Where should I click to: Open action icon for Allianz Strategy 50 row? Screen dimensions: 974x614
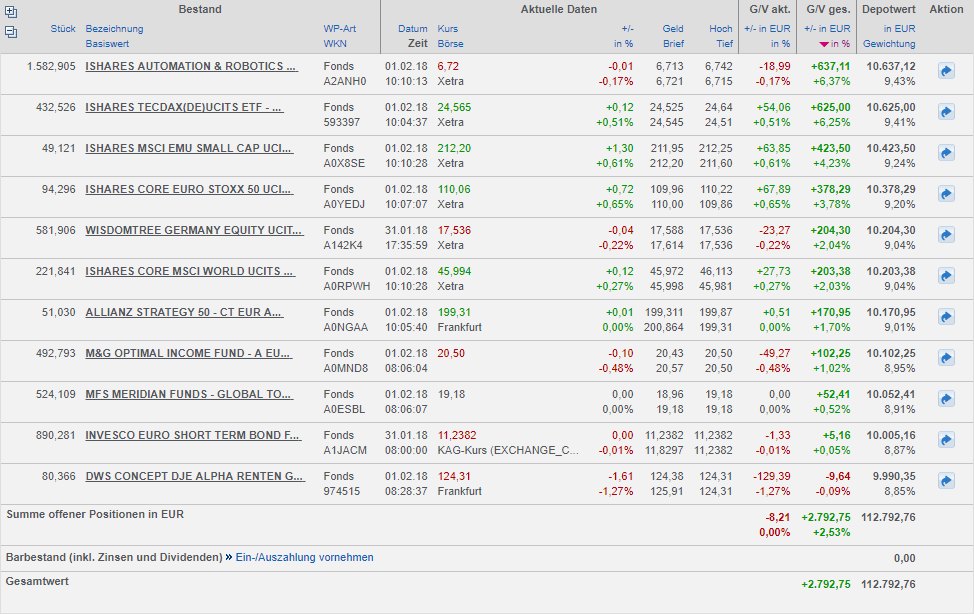click(x=946, y=317)
